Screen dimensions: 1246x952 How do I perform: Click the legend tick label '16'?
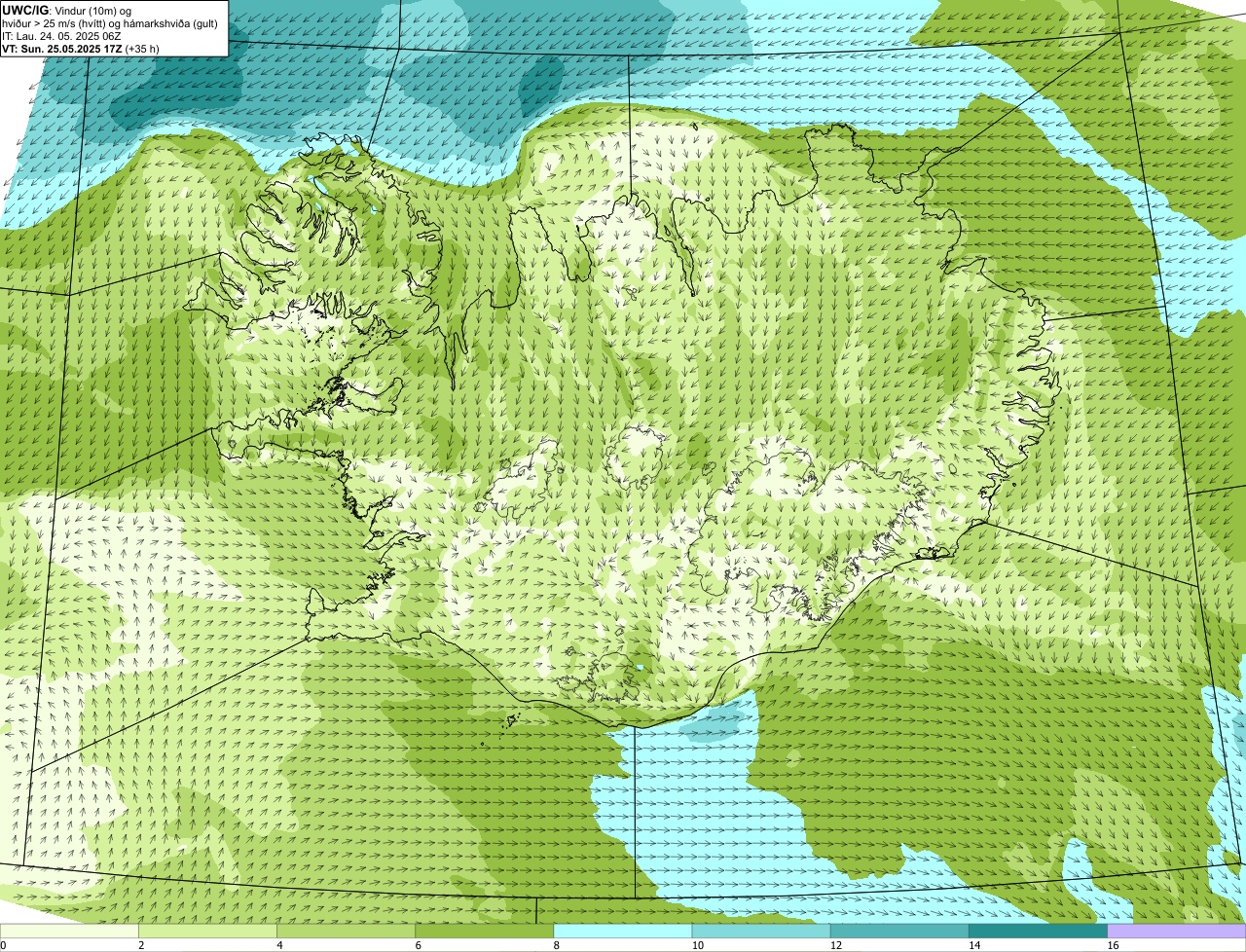(x=1113, y=945)
